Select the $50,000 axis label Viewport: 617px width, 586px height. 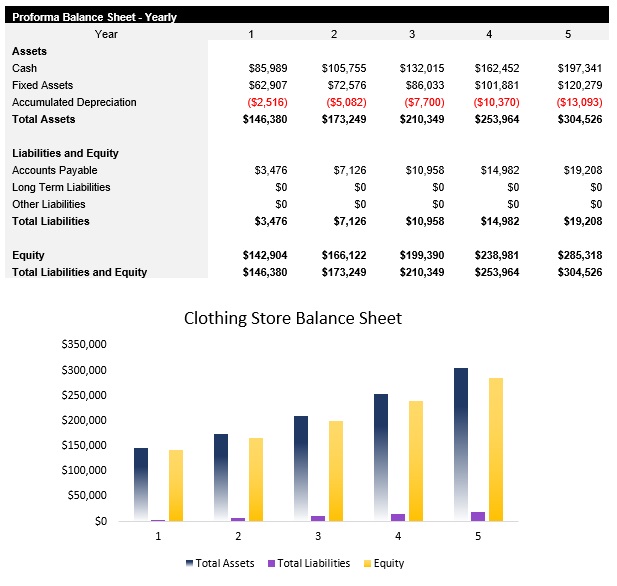[x=87, y=495]
